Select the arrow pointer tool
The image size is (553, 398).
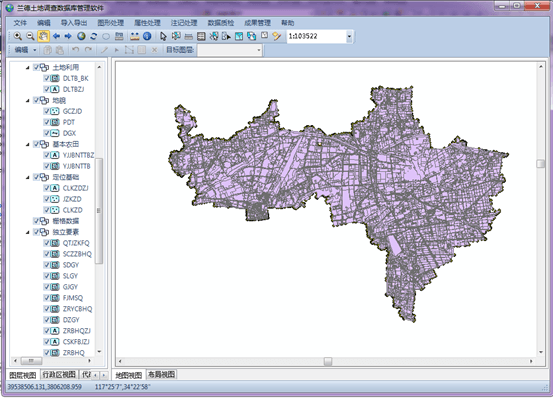(x=163, y=36)
